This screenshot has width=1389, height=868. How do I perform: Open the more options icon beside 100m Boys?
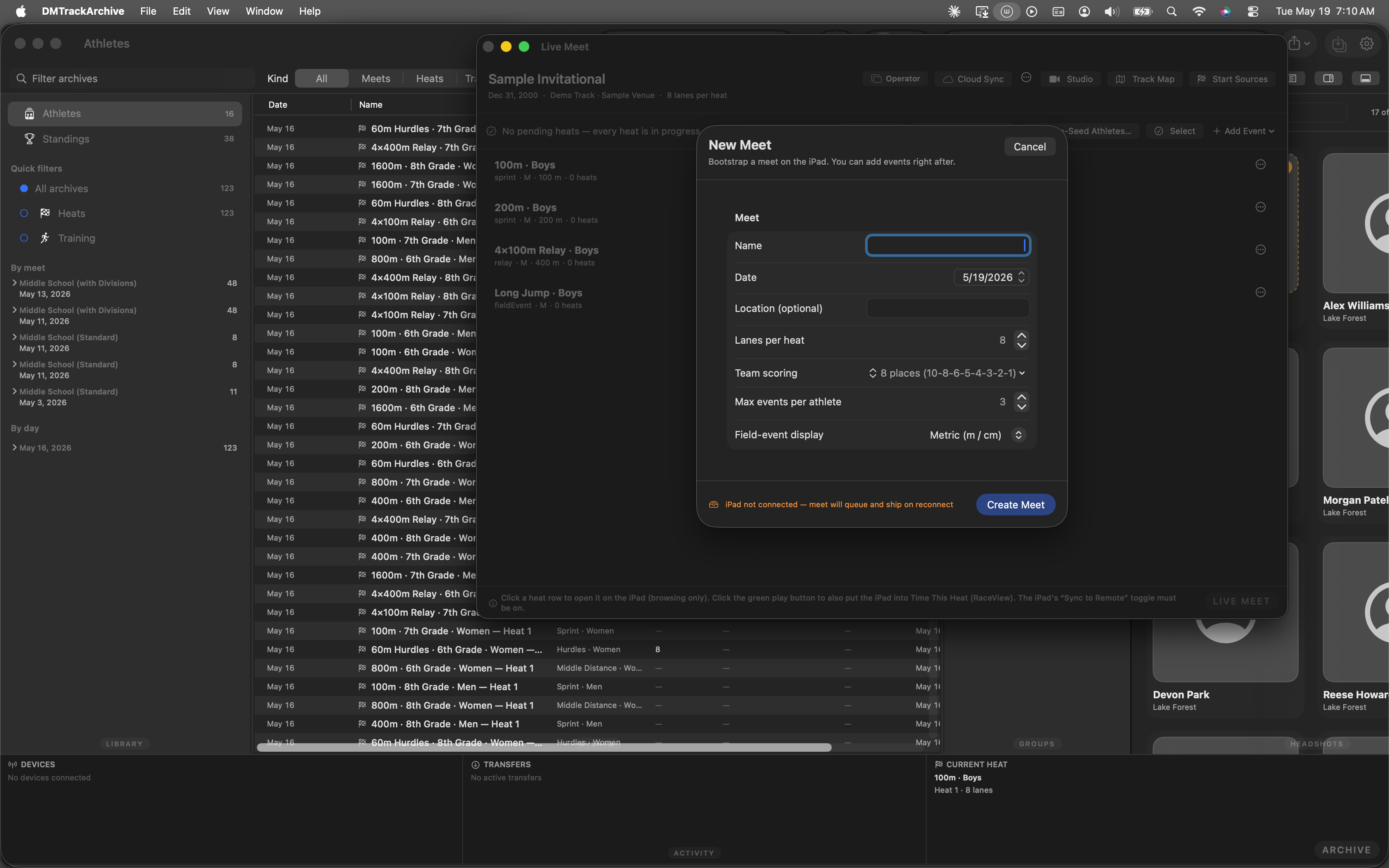1260,165
